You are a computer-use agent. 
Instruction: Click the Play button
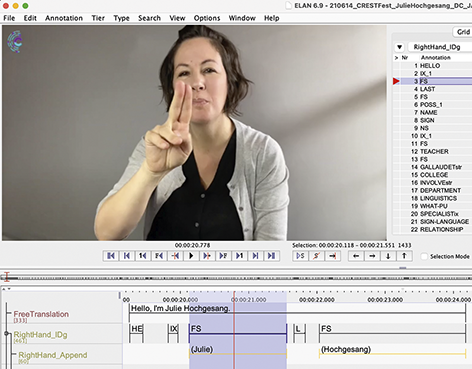pyautogui.click(x=191, y=256)
